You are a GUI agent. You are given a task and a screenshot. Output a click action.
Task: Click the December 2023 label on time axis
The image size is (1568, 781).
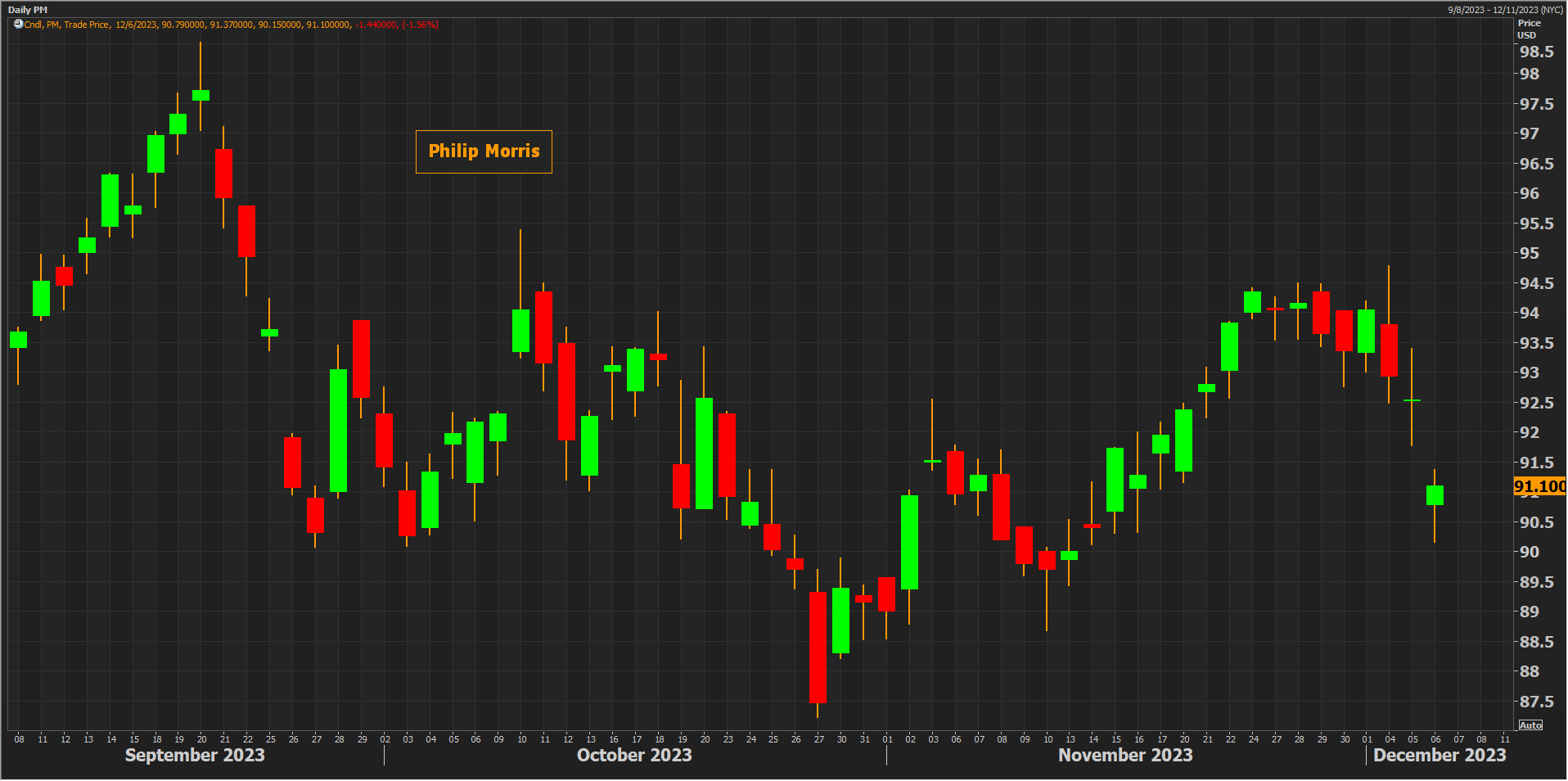click(1439, 756)
